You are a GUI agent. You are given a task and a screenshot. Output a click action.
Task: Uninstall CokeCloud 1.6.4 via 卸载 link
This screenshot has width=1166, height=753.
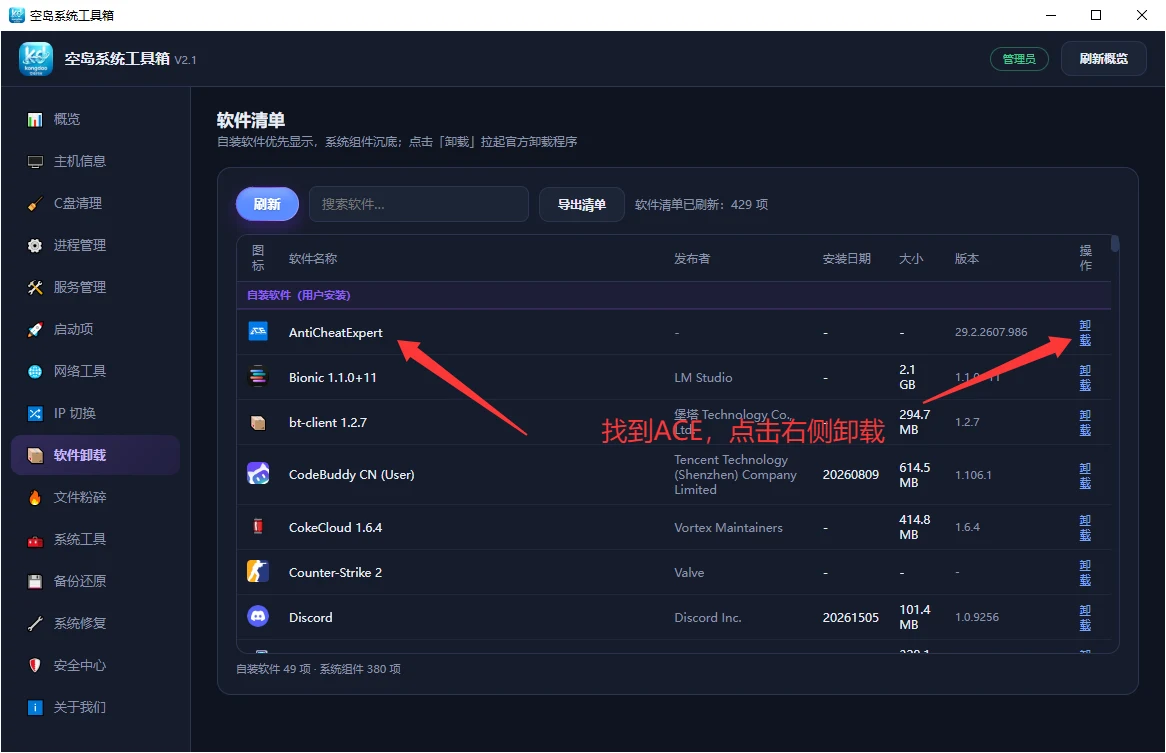click(1085, 528)
